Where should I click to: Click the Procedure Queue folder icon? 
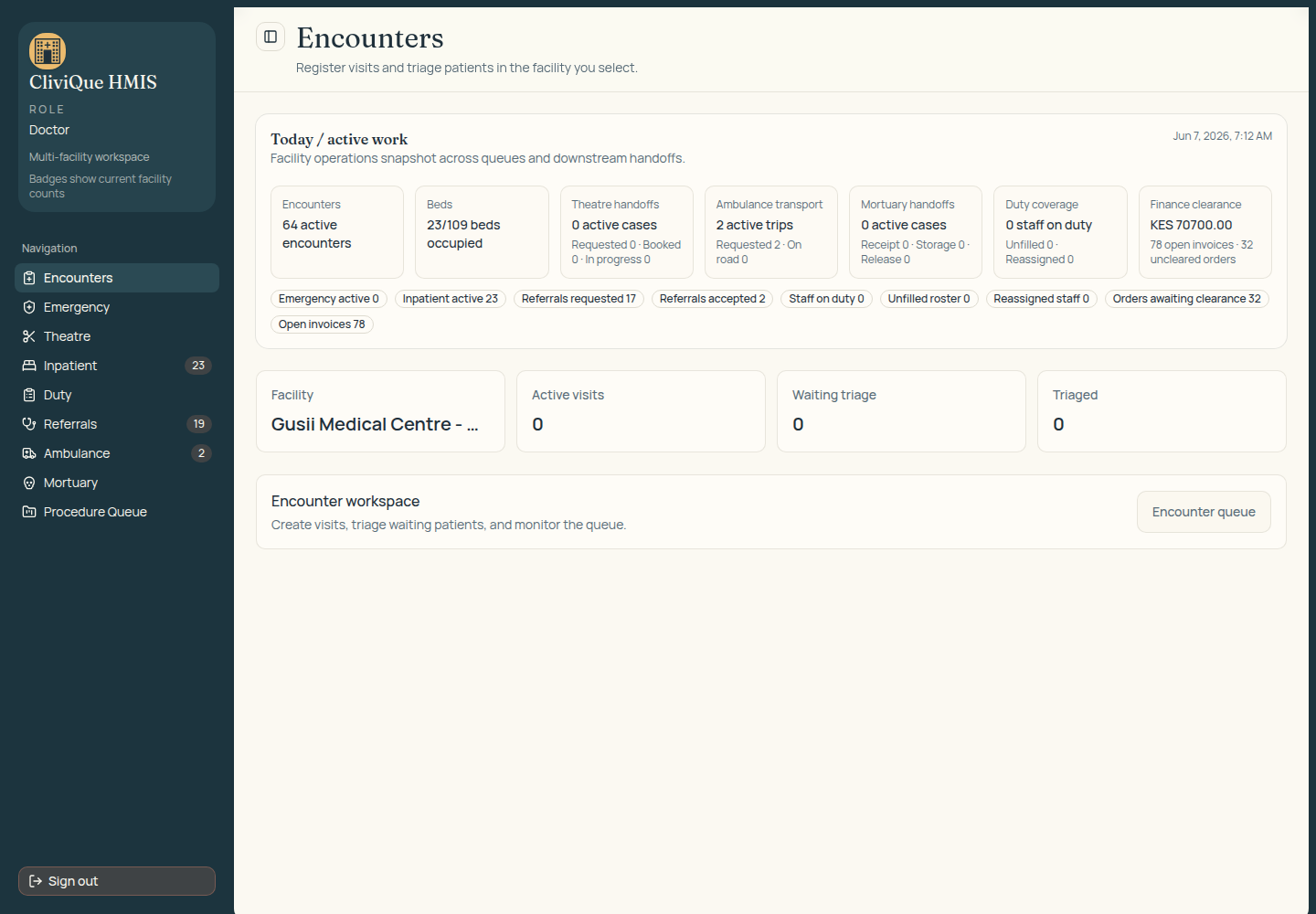click(x=29, y=512)
